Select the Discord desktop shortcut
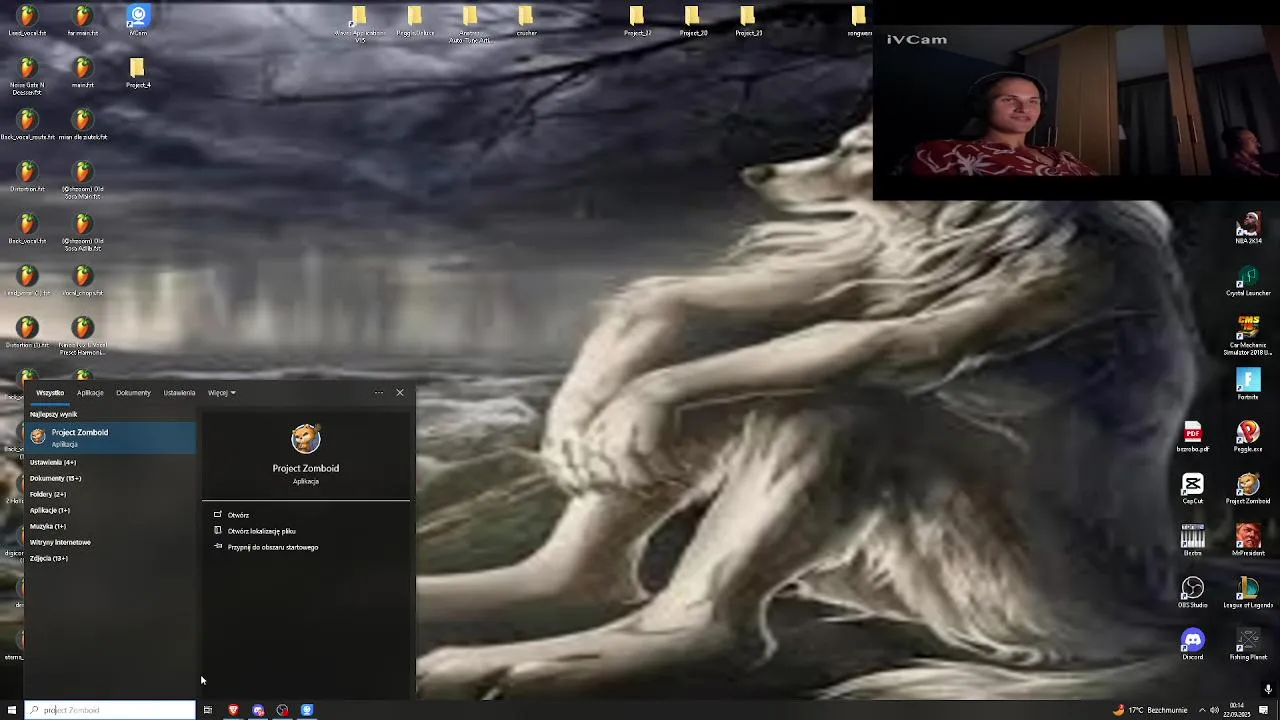Screen dimensions: 1280x720 [1192, 645]
